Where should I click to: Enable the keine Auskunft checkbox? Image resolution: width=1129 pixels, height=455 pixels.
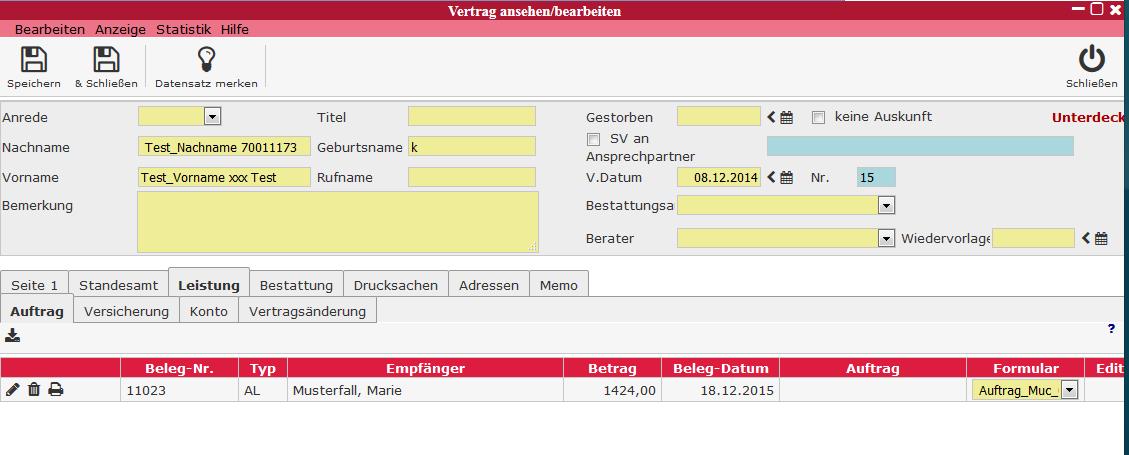pyautogui.click(x=819, y=117)
